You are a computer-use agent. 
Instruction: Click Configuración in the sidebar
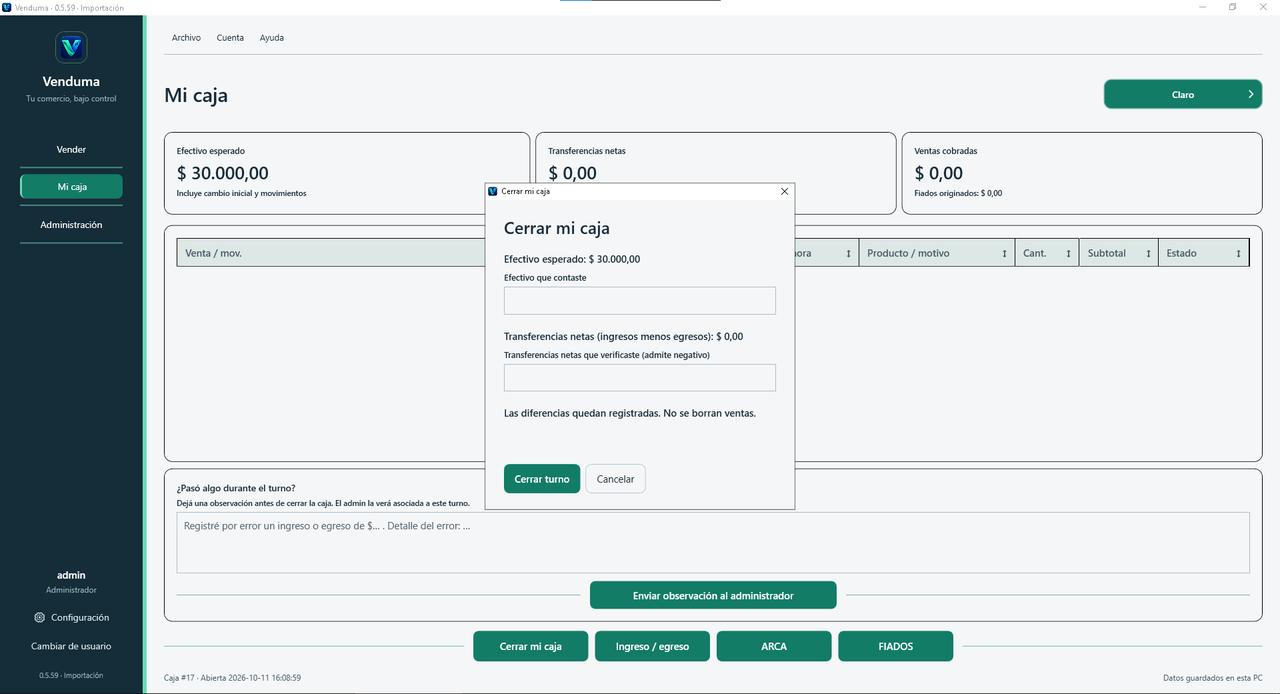80,618
